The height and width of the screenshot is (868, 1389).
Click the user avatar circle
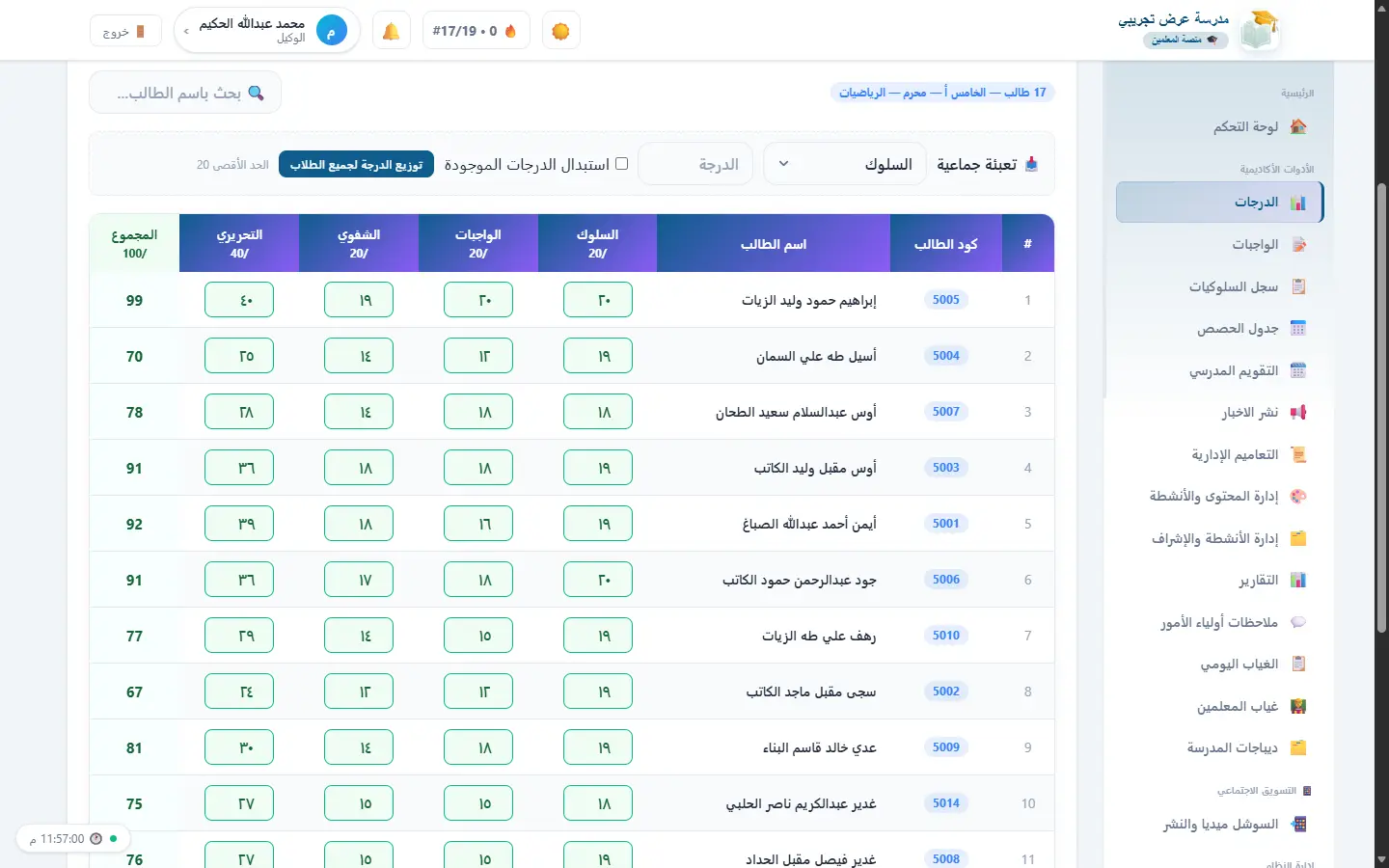point(331,31)
